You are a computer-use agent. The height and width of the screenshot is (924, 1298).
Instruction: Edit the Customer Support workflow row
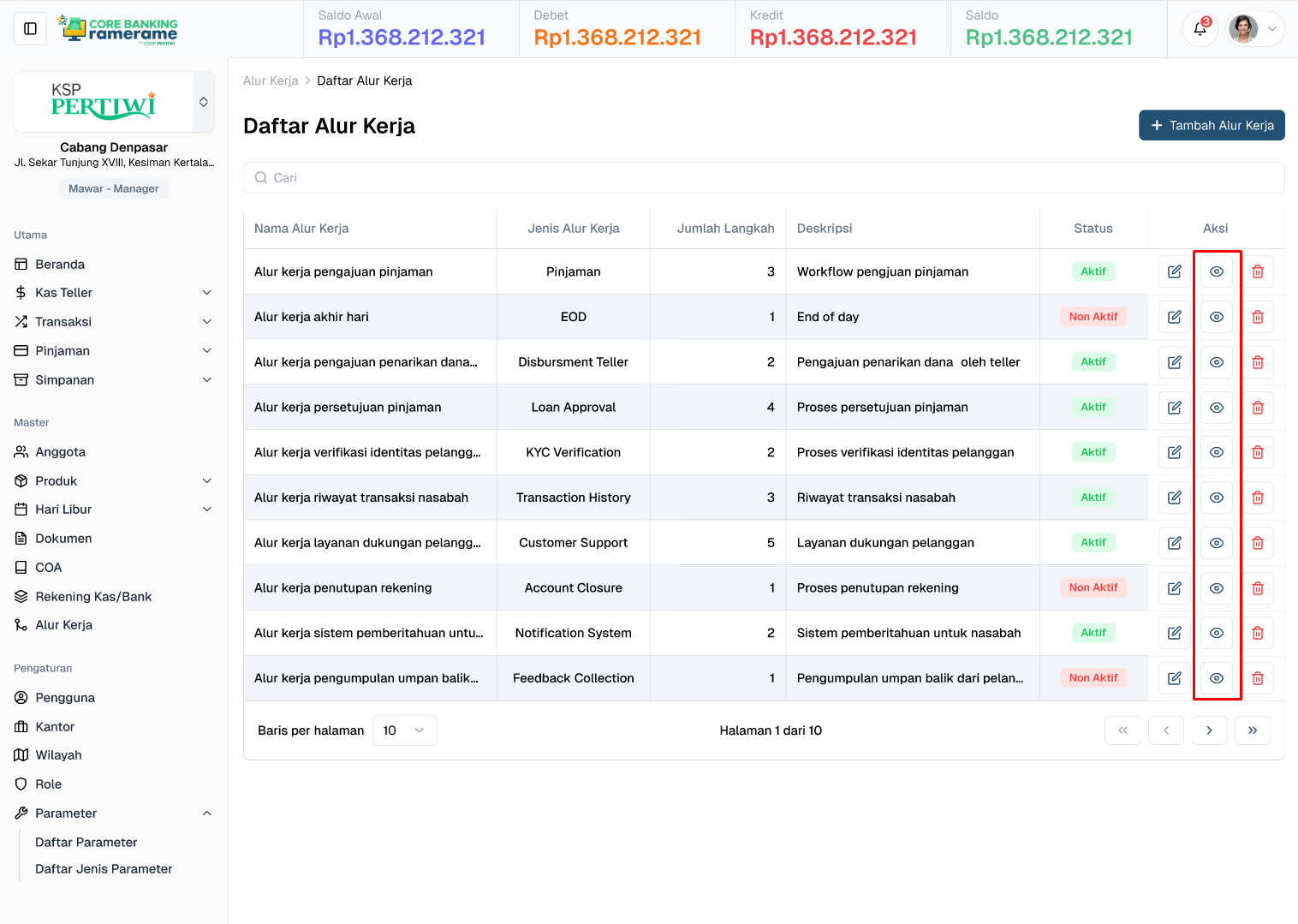point(1174,543)
